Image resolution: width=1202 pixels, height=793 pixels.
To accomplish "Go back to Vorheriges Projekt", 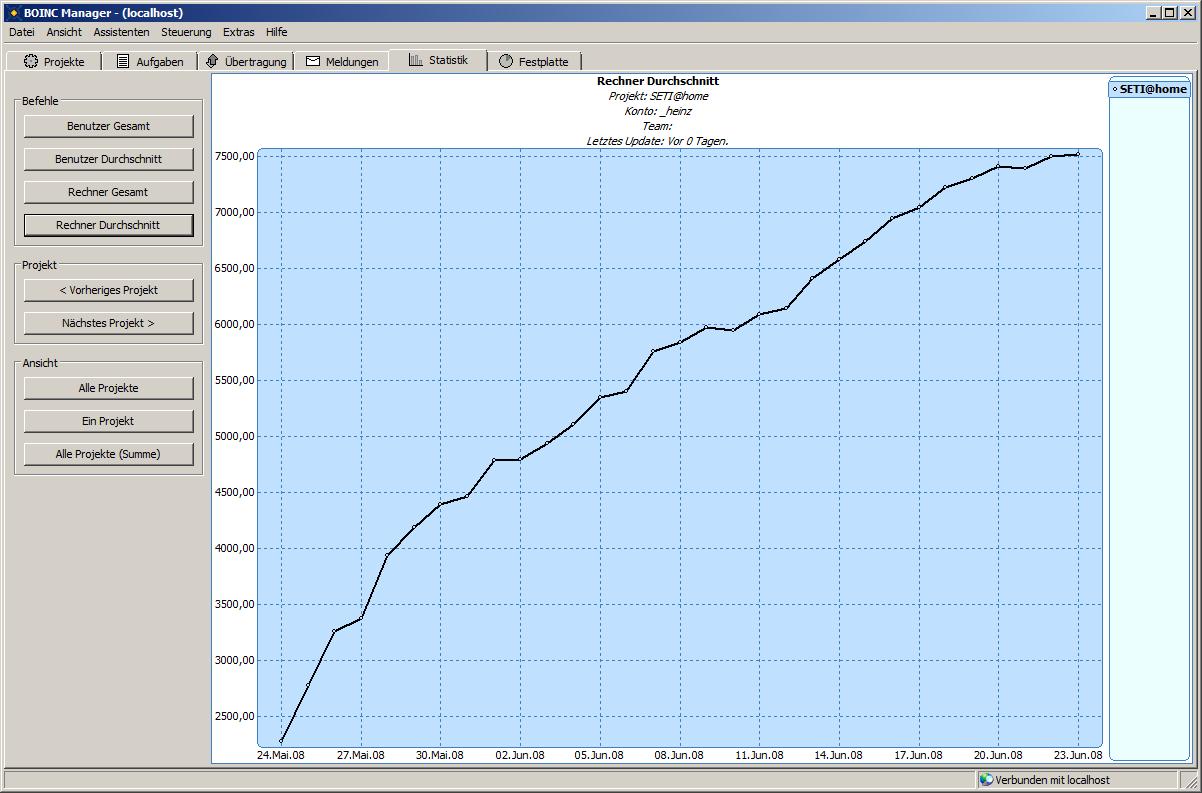I will point(109,290).
